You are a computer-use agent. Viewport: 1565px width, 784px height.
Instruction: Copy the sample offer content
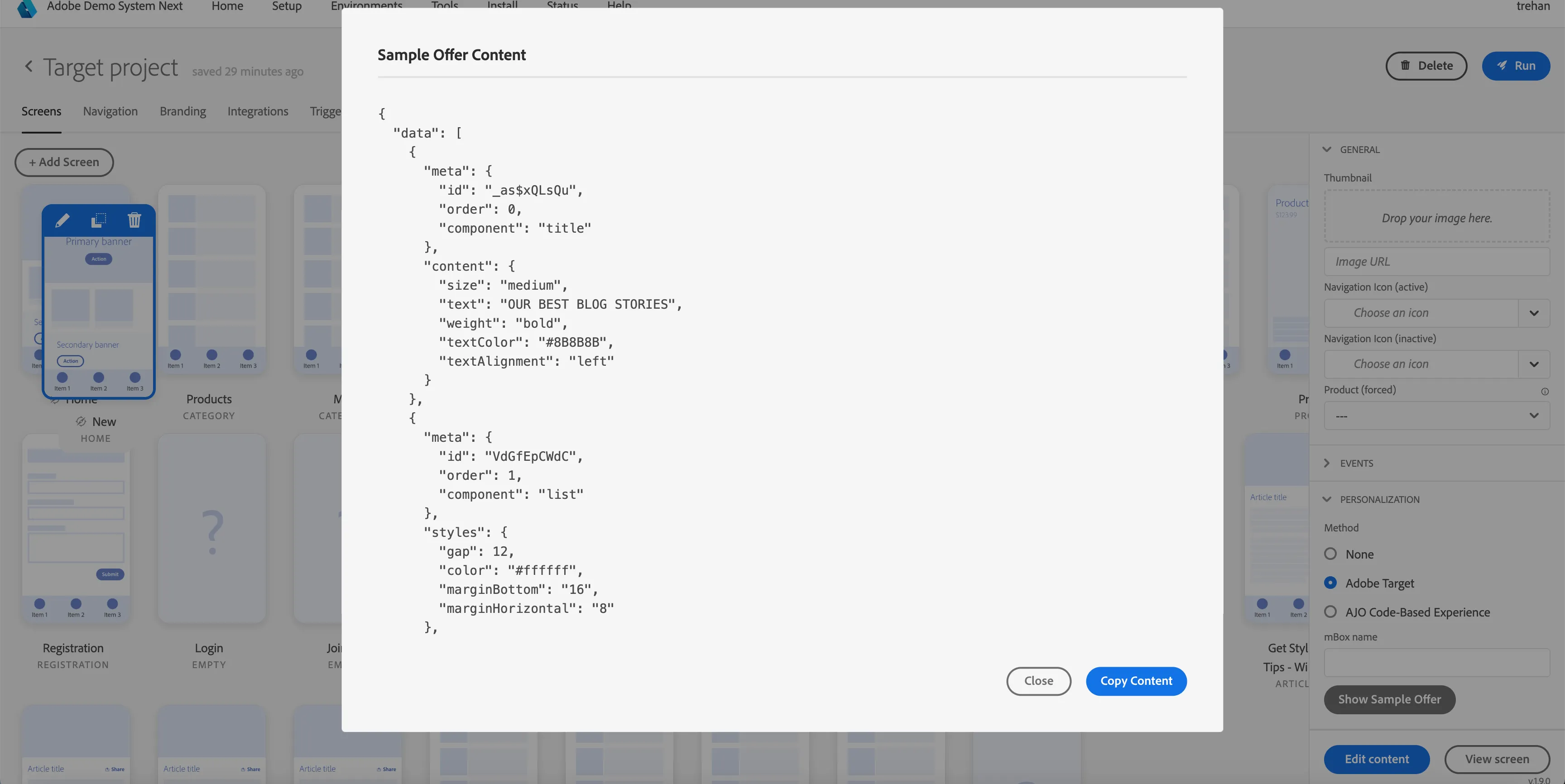(1135, 681)
